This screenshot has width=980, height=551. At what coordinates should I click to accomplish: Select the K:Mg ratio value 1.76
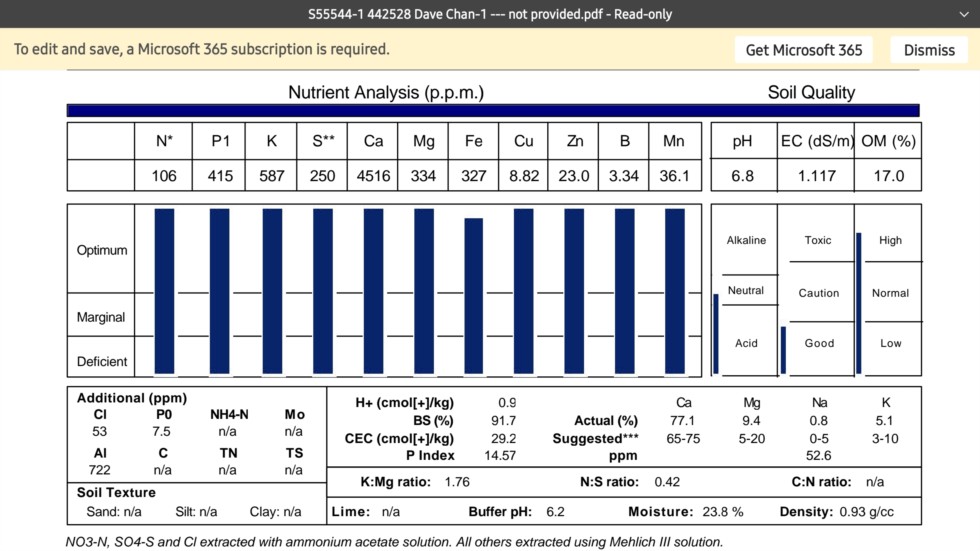(457, 482)
